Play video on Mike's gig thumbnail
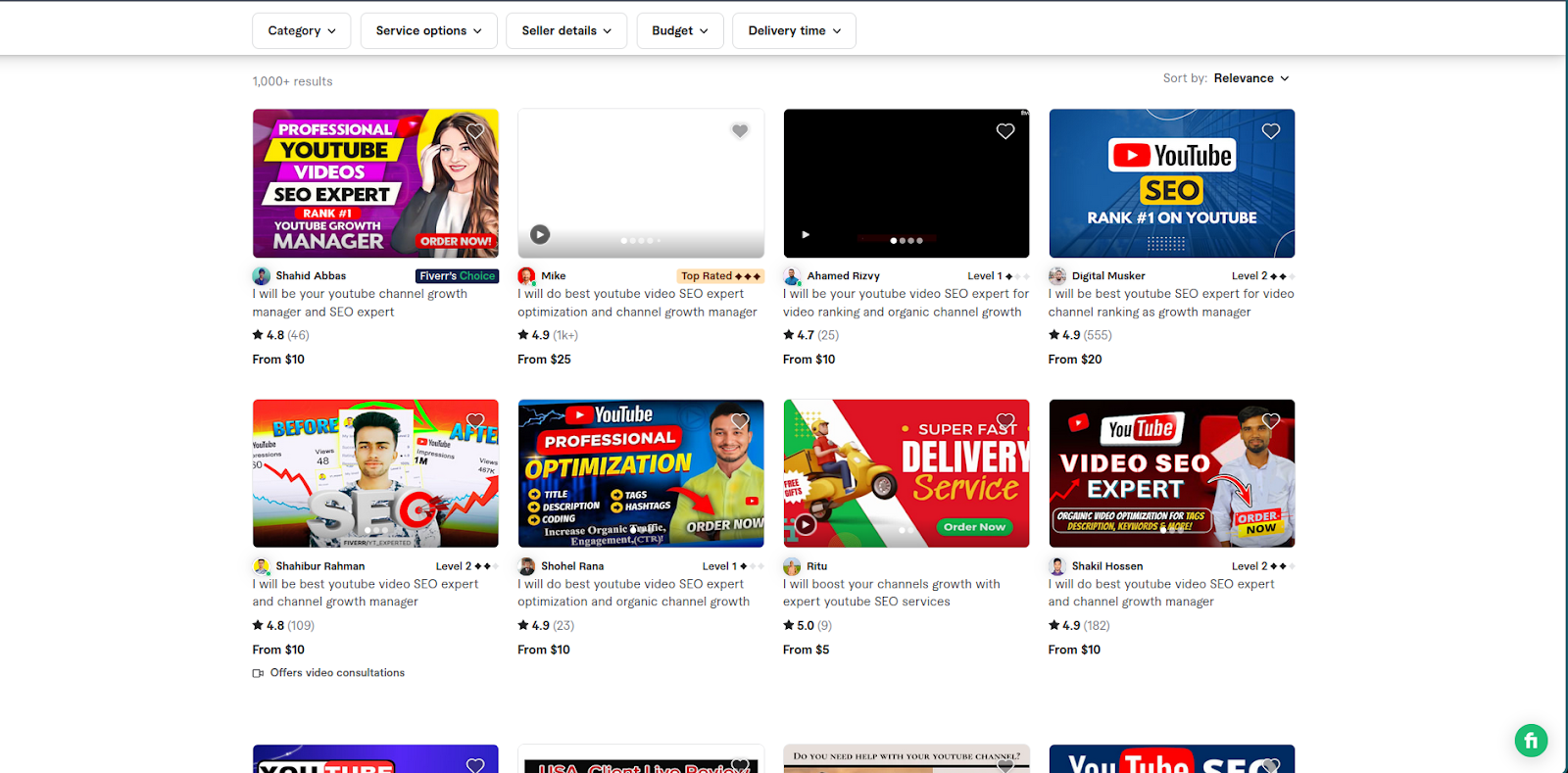The image size is (1568, 773). (x=540, y=234)
